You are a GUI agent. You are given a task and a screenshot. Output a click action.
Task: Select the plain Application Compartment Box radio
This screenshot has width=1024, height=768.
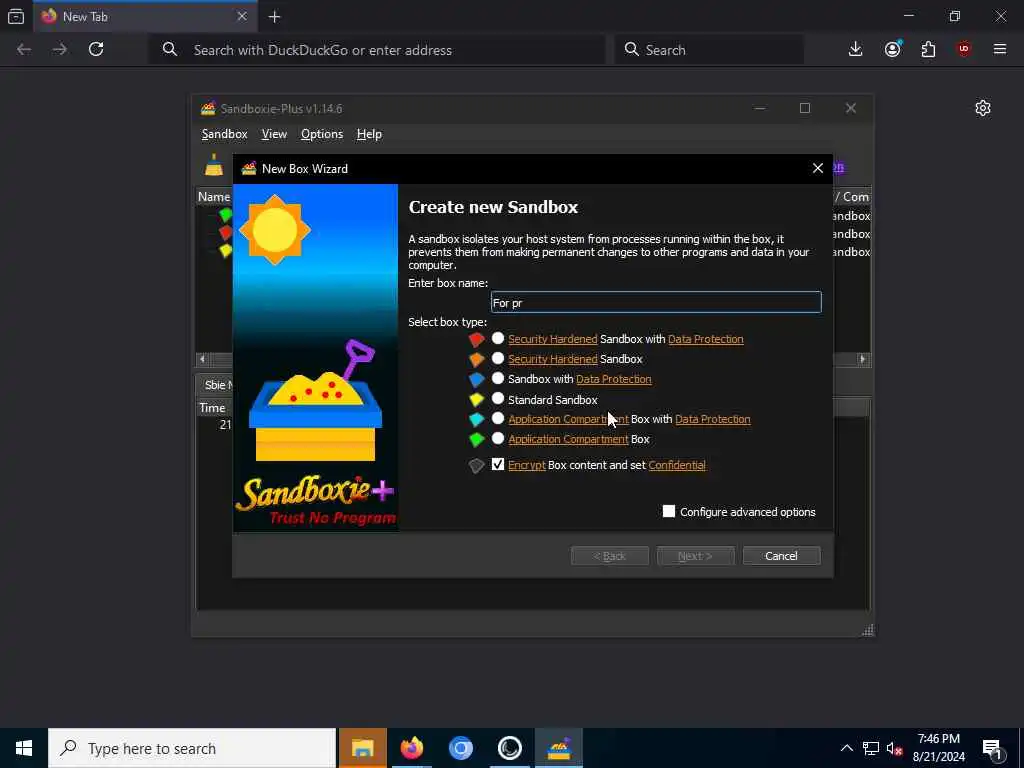498,438
